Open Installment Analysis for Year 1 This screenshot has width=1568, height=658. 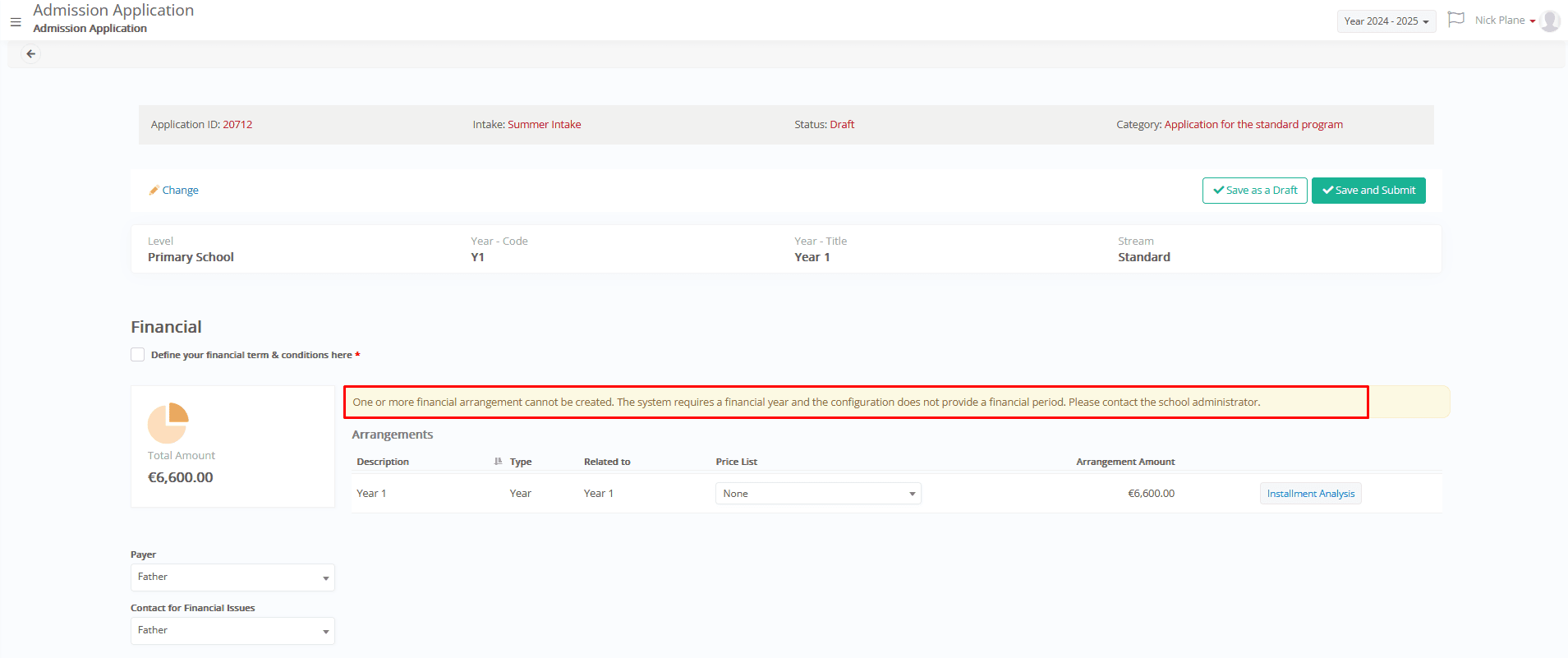tap(1310, 494)
